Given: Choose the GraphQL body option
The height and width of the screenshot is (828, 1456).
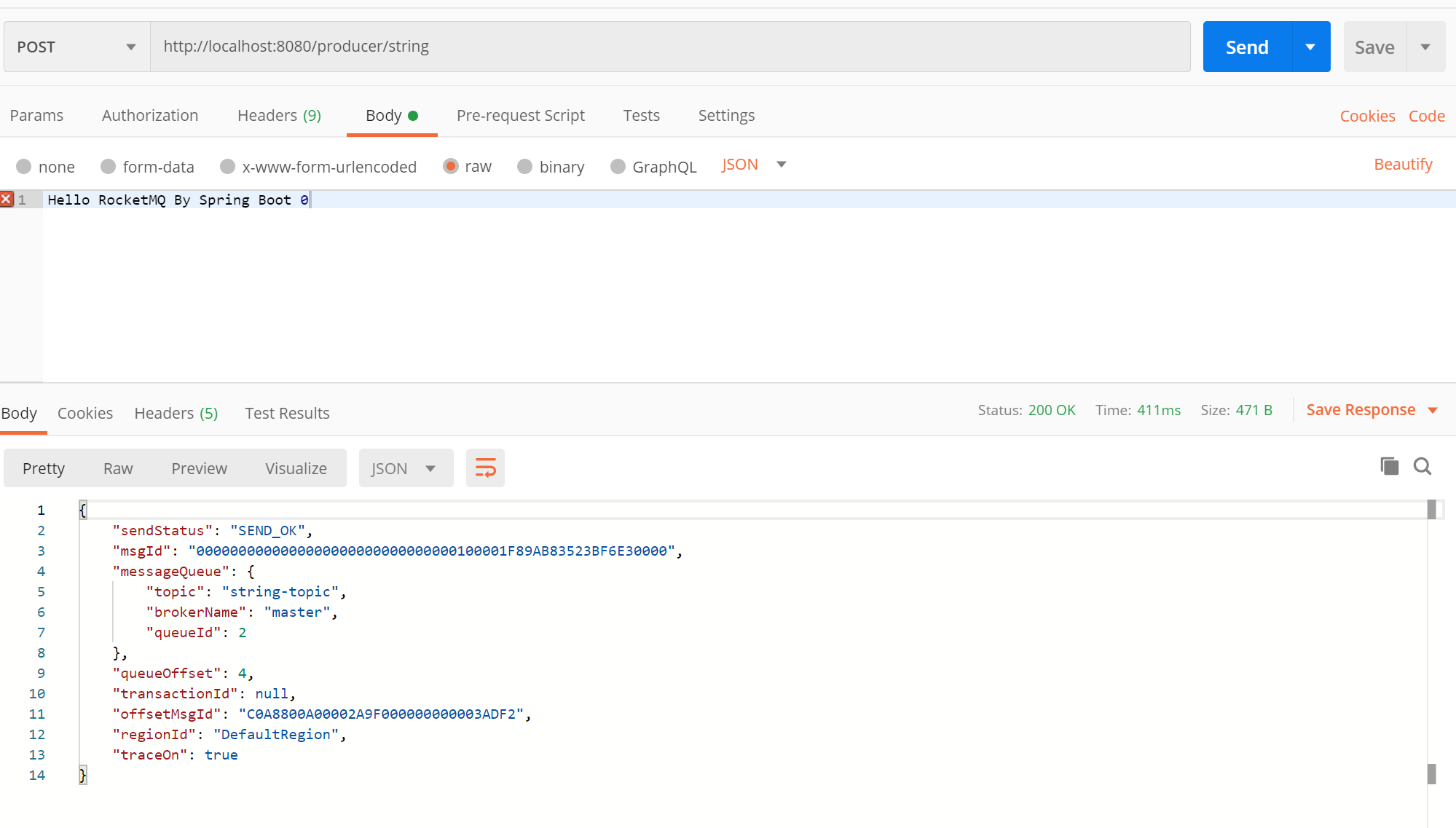Looking at the screenshot, I should tap(618, 167).
